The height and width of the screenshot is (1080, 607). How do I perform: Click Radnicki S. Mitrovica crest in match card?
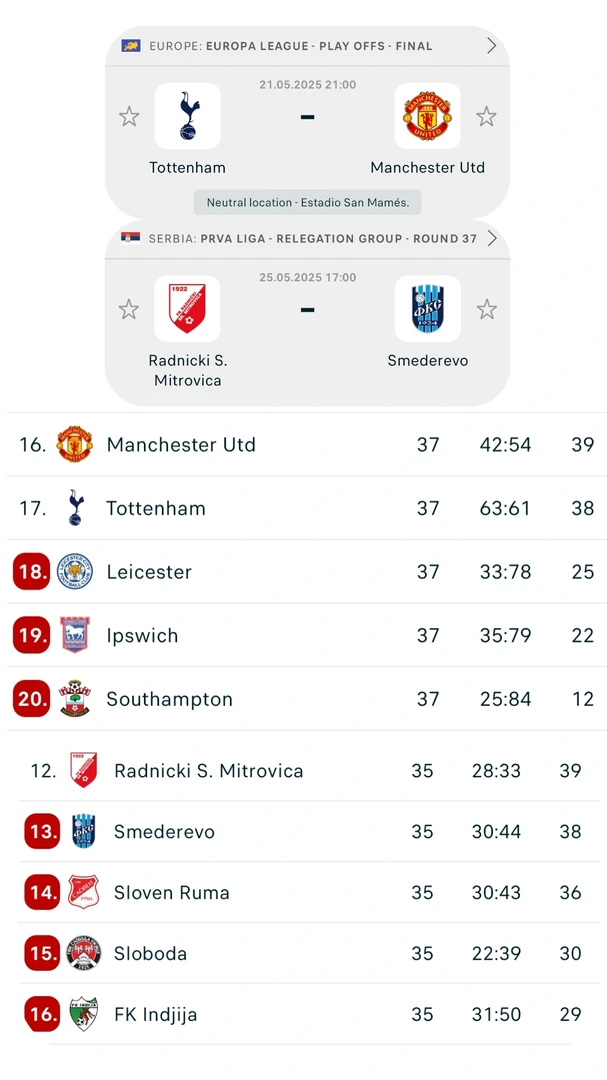[187, 309]
